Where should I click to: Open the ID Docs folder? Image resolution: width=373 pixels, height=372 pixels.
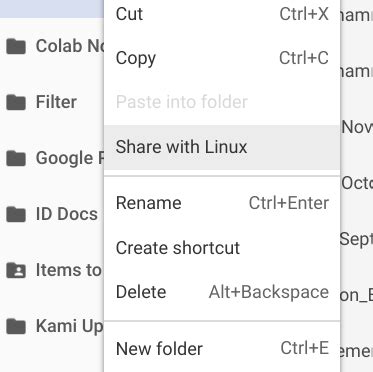coord(67,214)
